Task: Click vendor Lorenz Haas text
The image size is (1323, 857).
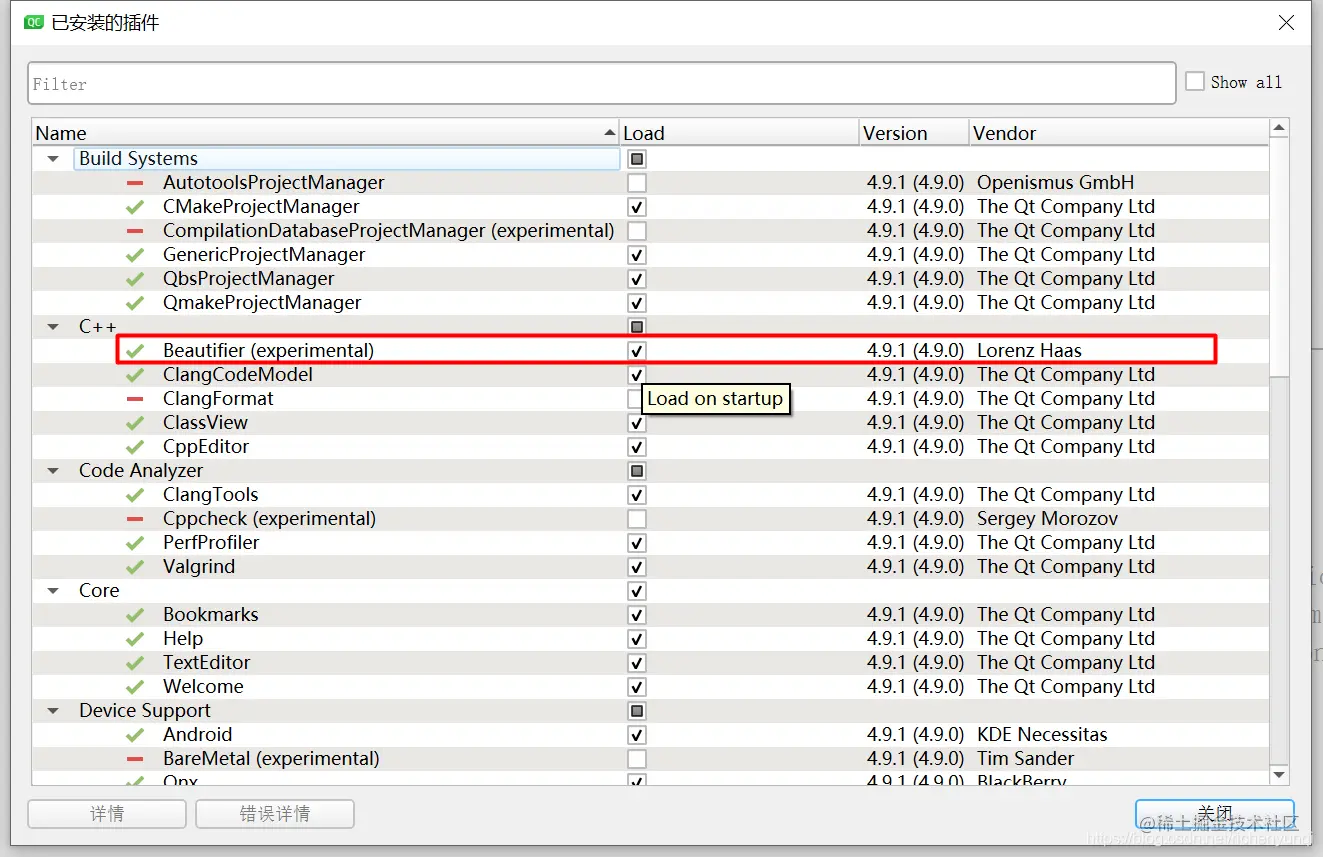Action: coord(1029,351)
